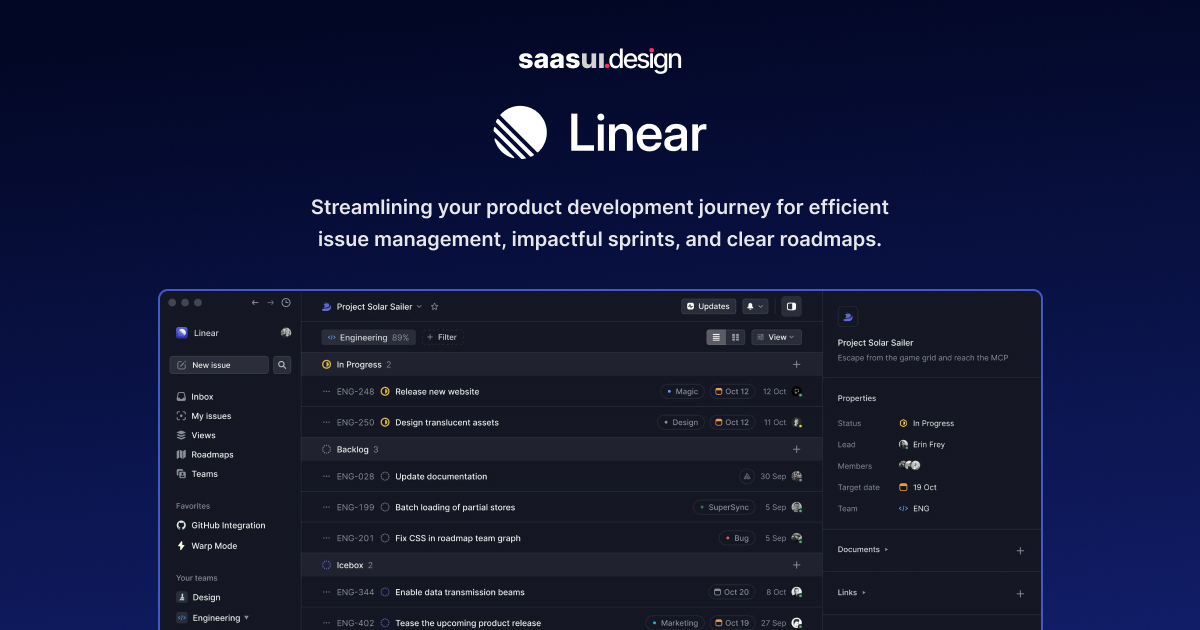1200x630 pixels.
Task: Click the add Filter button
Action: (442, 337)
